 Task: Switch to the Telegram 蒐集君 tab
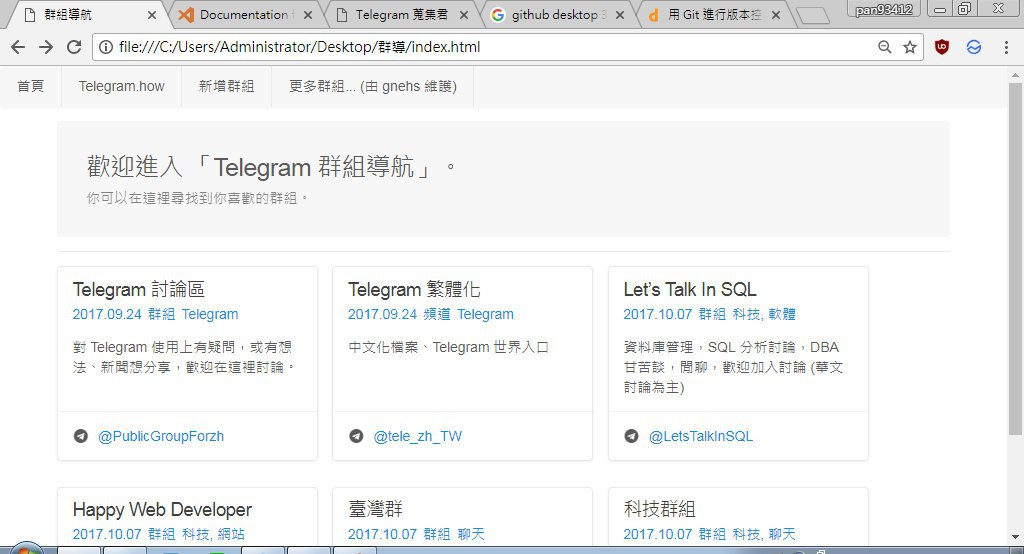tap(402, 14)
